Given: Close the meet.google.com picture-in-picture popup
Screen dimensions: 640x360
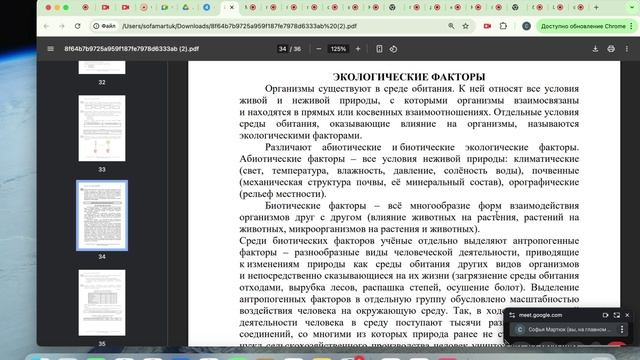Looking at the screenshot, I should pos(627,315).
